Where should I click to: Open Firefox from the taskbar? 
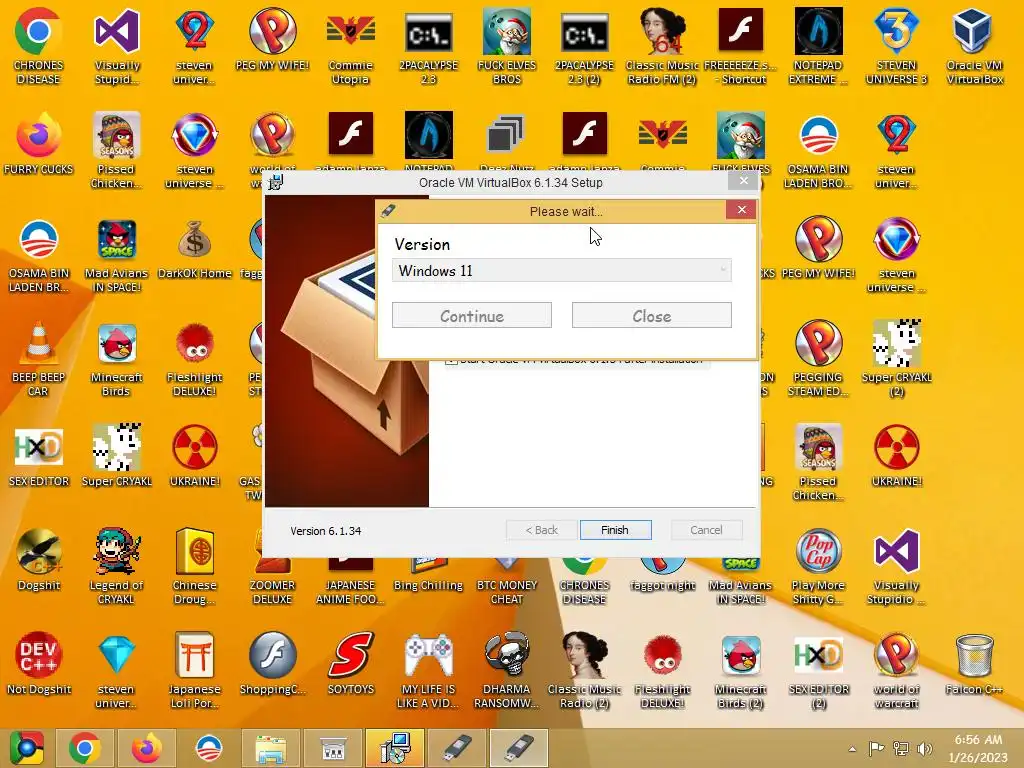point(146,748)
